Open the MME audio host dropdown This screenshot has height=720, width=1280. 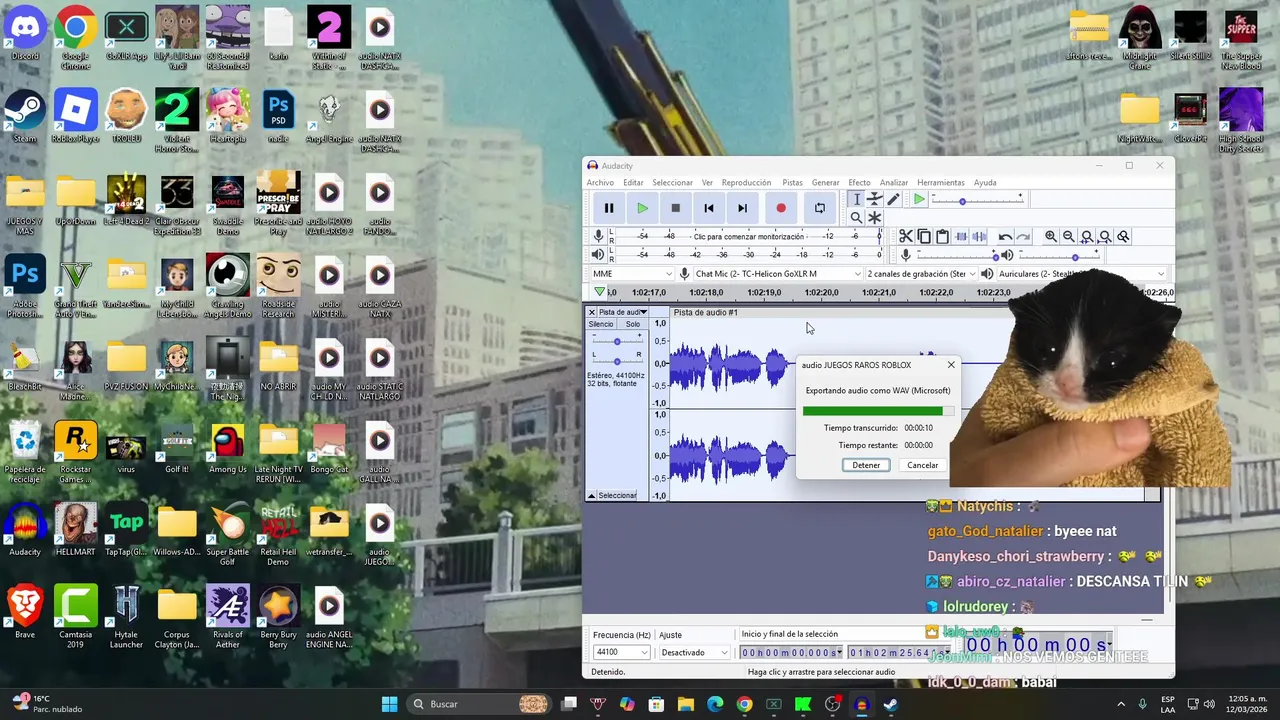(x=632, y=274)
